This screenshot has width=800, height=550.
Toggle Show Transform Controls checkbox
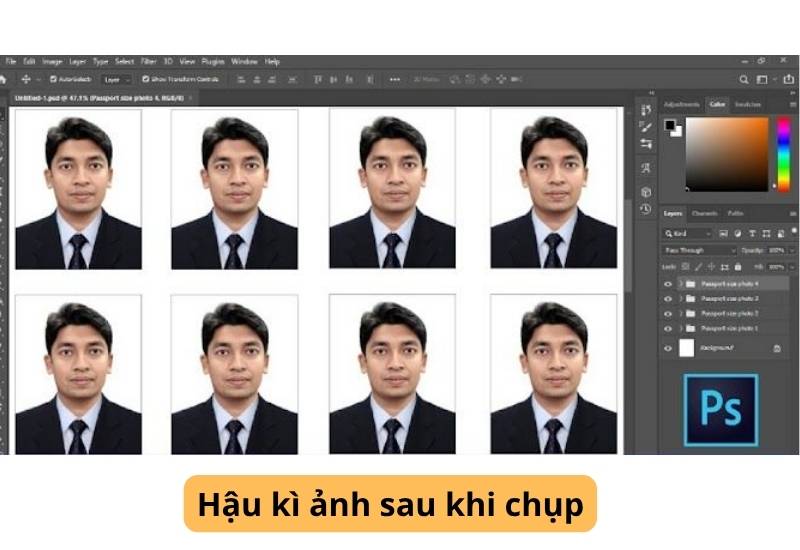tap(146, 79)
